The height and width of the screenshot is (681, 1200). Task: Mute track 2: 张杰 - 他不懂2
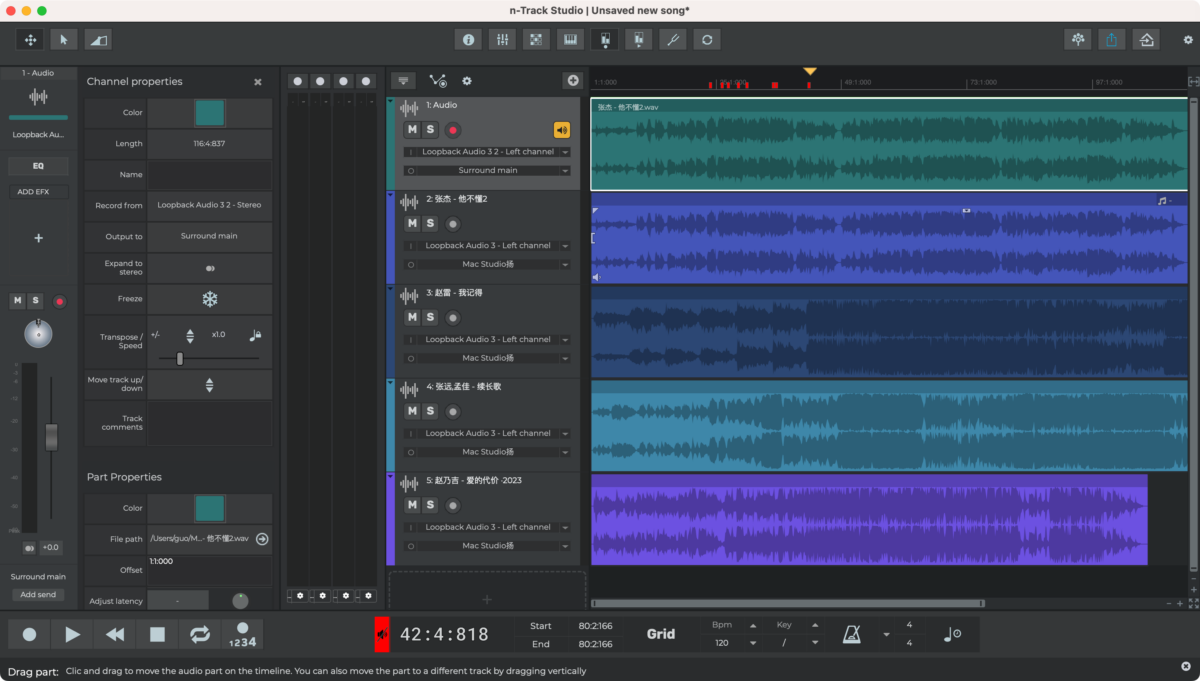(412, 224)
